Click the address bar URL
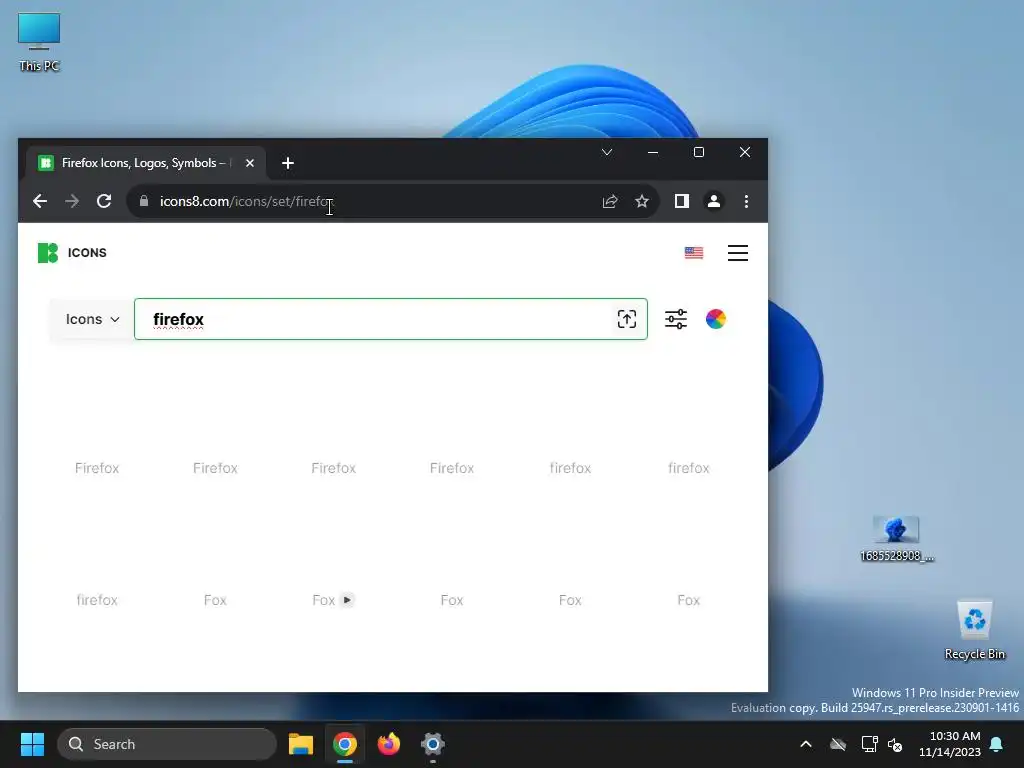The height and width of the screenshot is (768, 1024). click(x=246, y=201)
